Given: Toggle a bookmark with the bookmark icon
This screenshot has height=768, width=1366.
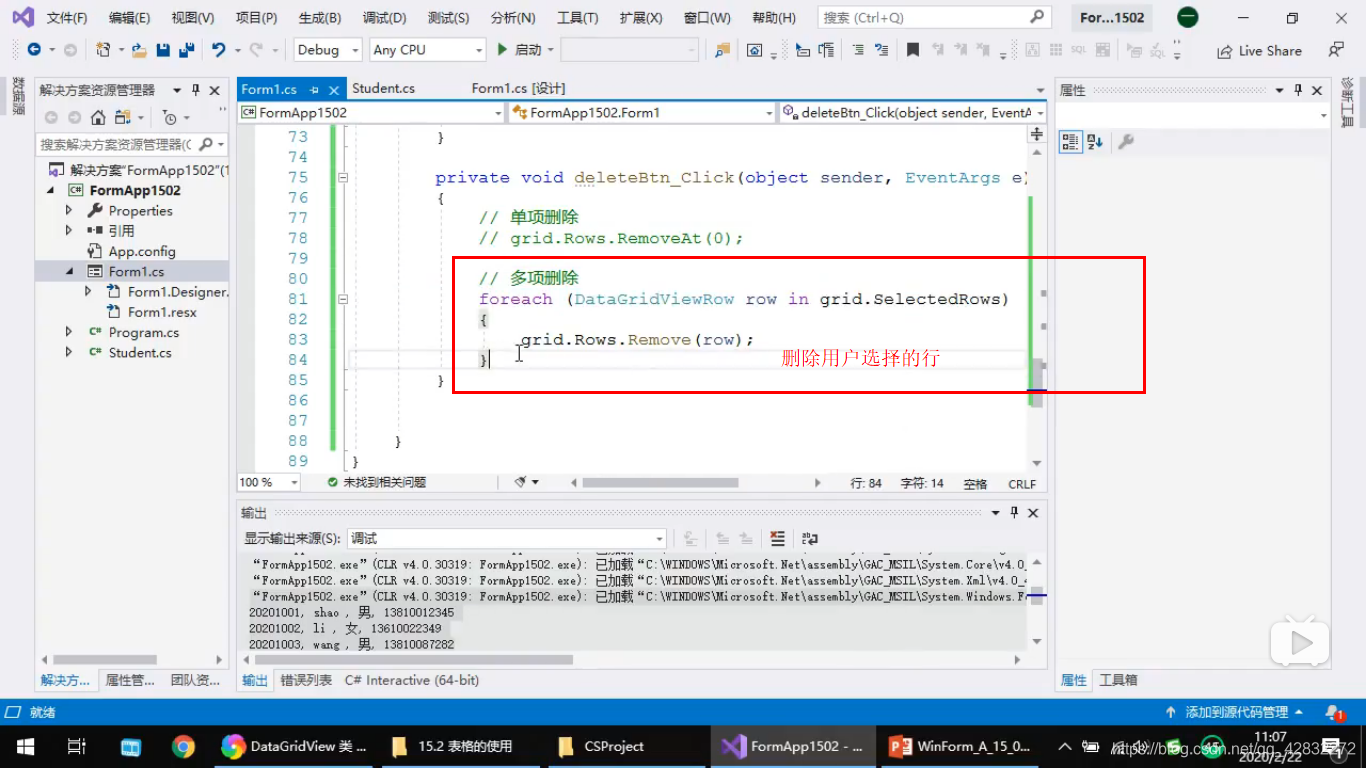Looking at the screenshot, I should click(x=913, y=50).
